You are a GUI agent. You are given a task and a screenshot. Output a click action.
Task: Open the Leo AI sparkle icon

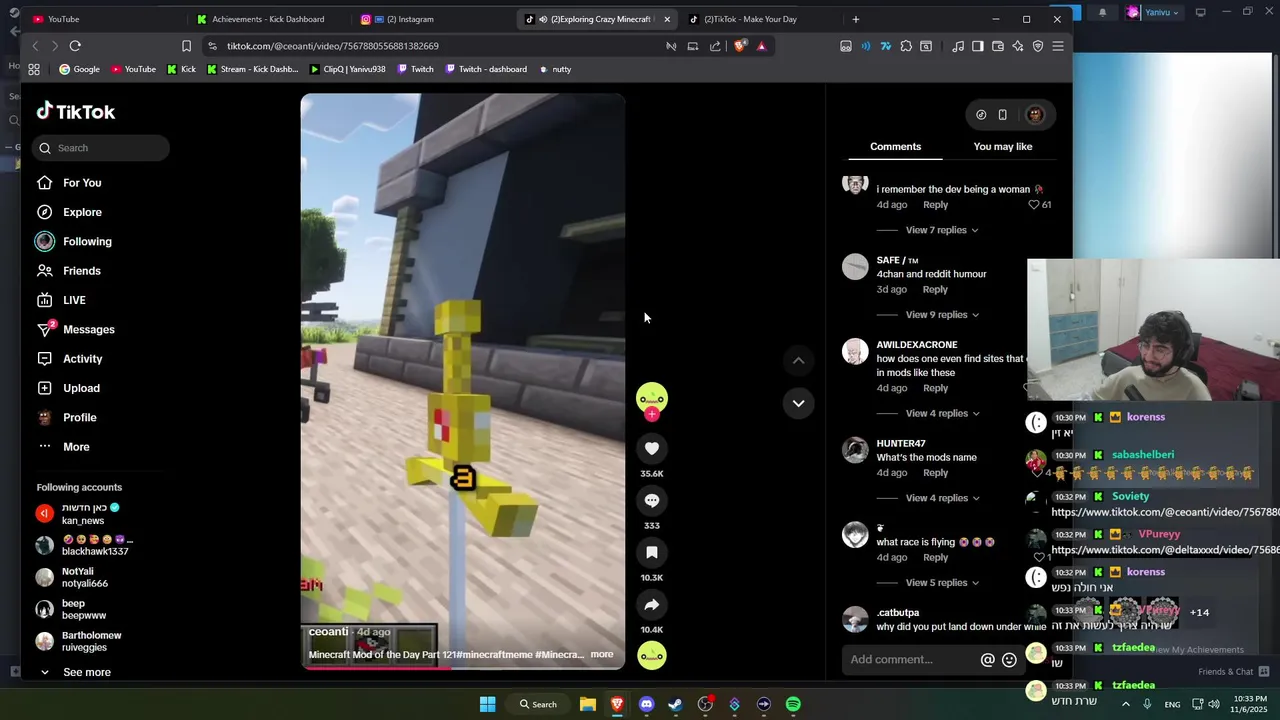pos(1018,46)
